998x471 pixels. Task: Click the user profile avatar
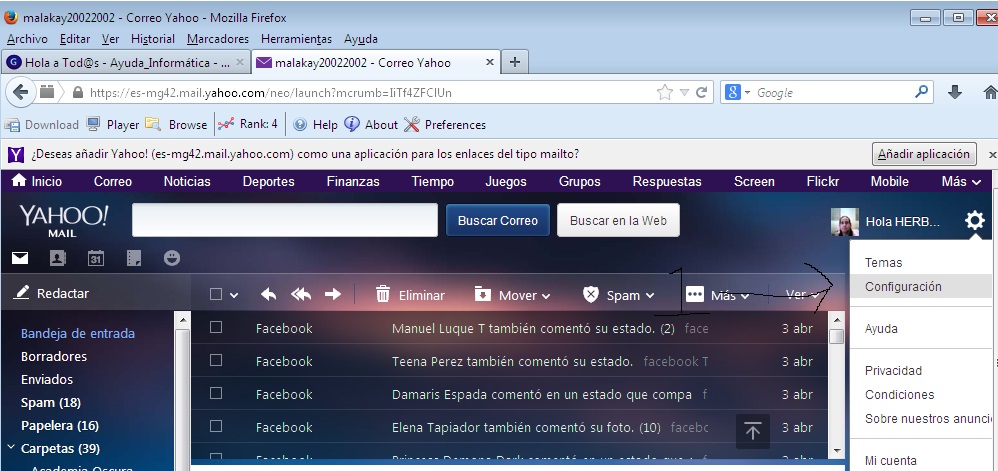tap(844, 221)
